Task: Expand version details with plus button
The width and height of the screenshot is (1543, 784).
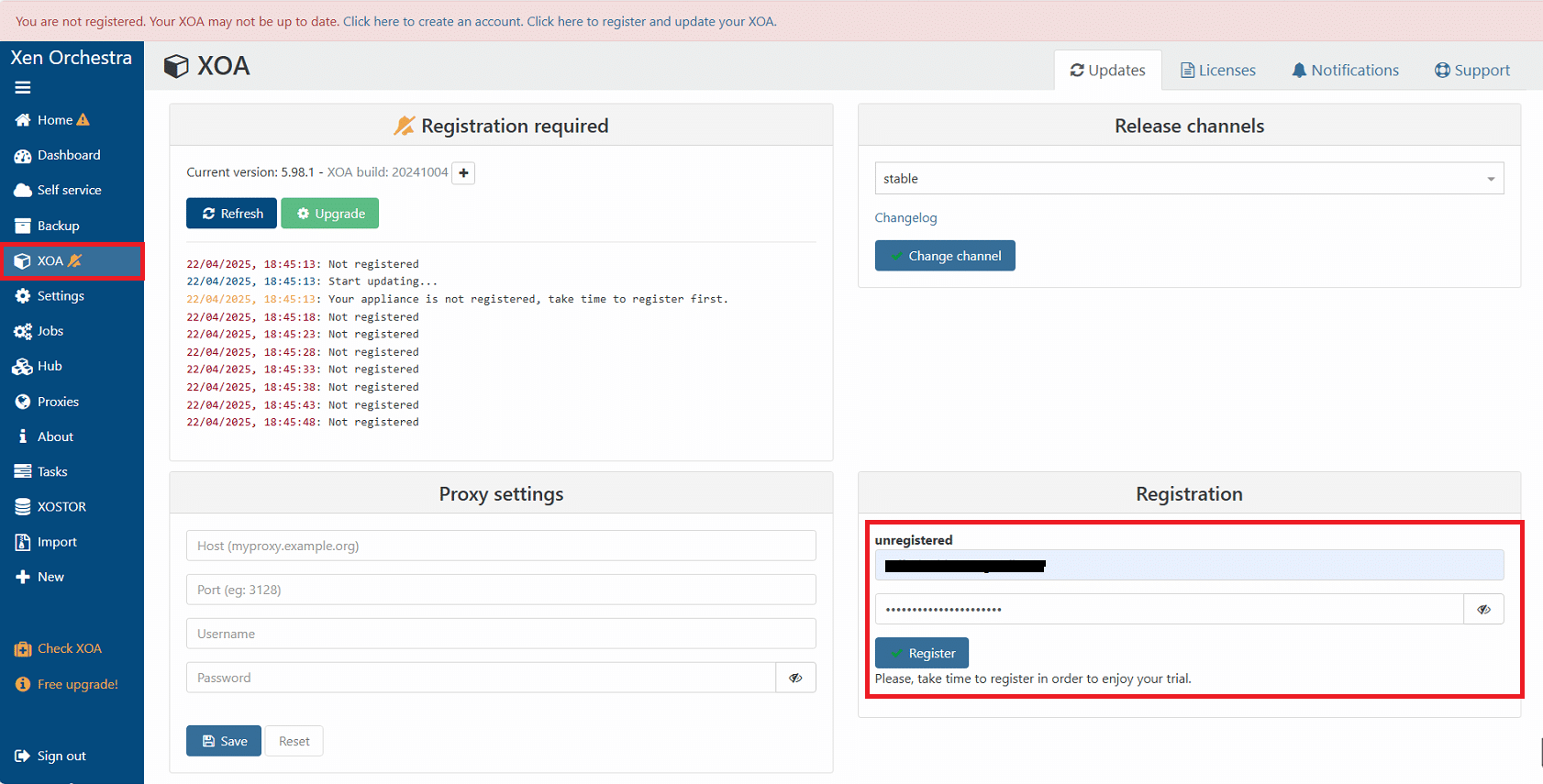Action: pyautogui.click(x=463, y=173)
